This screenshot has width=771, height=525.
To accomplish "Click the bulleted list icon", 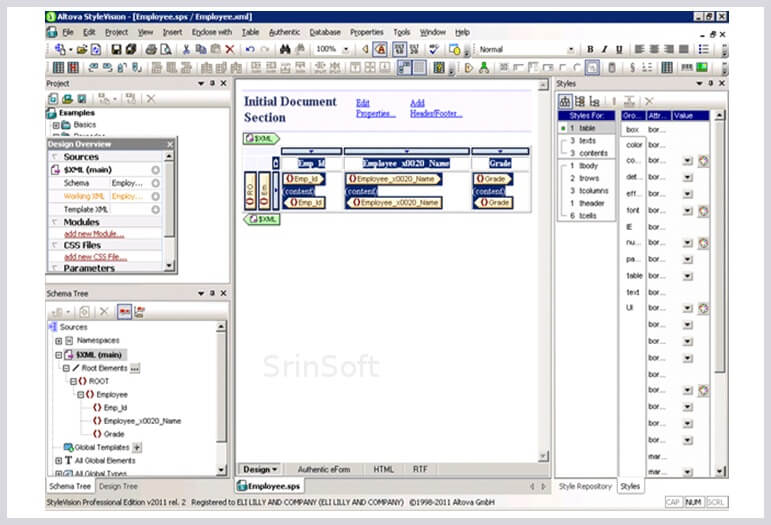I will tap(704, 49).
